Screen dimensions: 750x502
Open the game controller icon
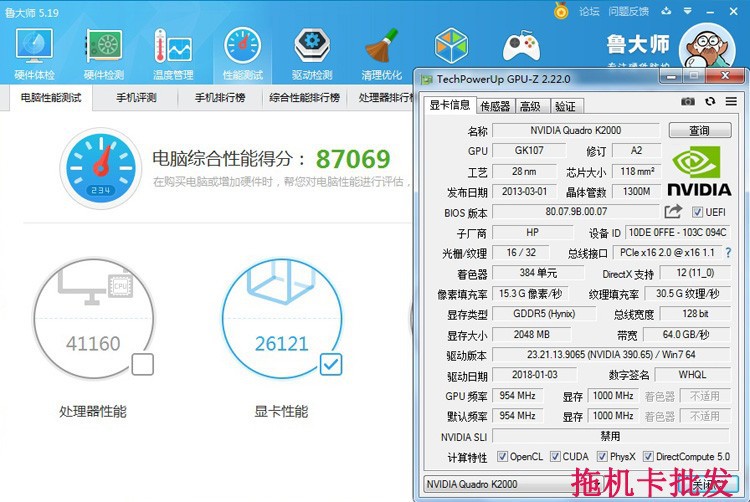521,46
